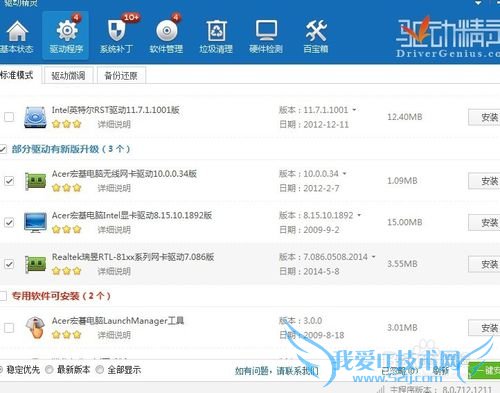
Task: Click the 专用软件可安装（2个）heading
Action: 61,296
